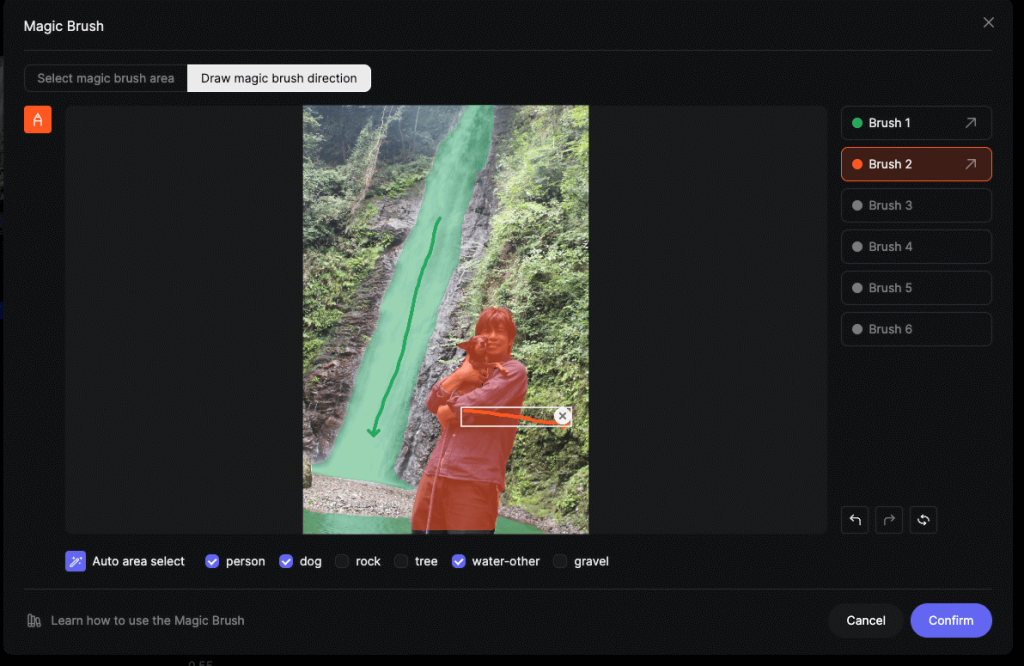This screenshot has width=1024, height=666.
Task: Select the Brush 3 slot
Action: point(916,205)
